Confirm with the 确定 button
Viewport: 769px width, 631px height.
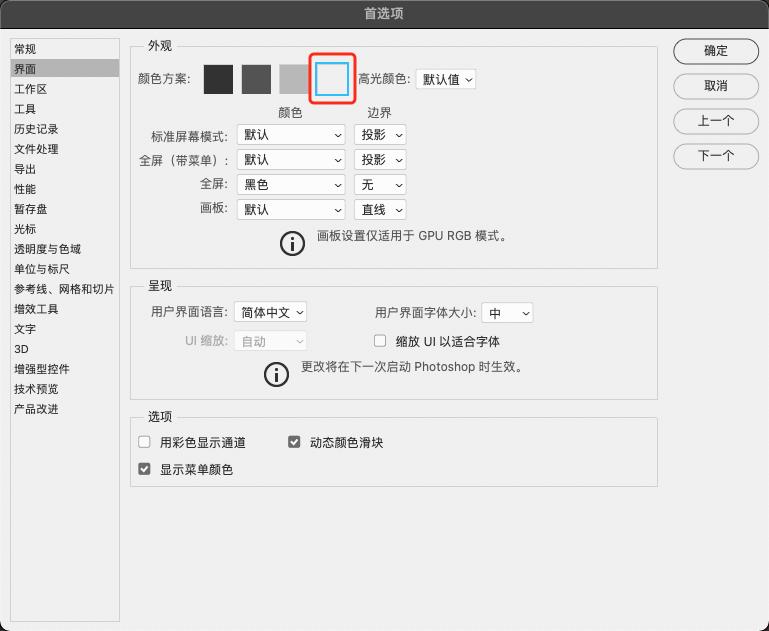click(x=716, y=51)
